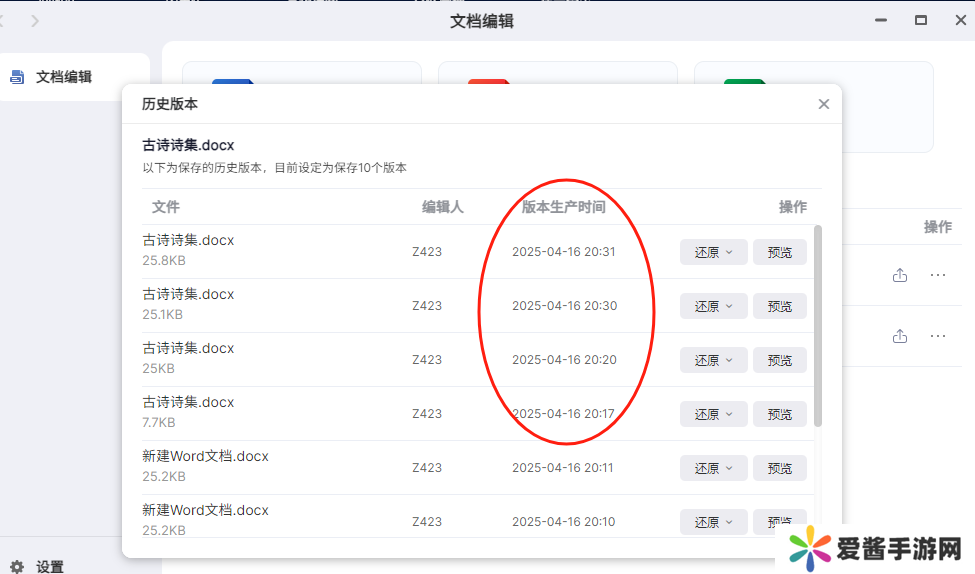Expand 还原 dropdown for the 20:31 version

coord(713,252)
